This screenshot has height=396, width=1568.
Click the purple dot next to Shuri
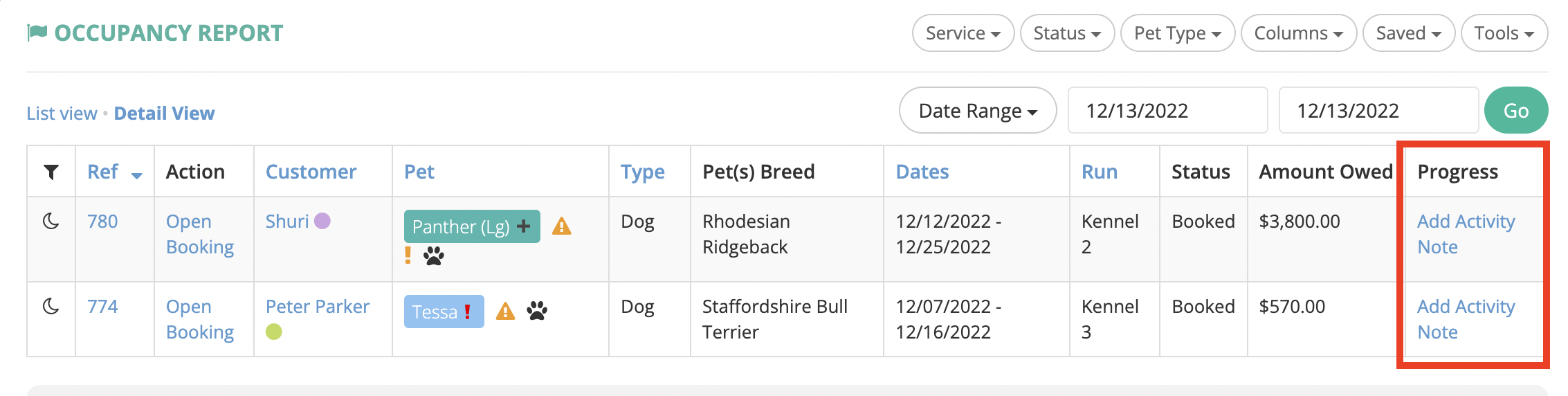point(322,221)
